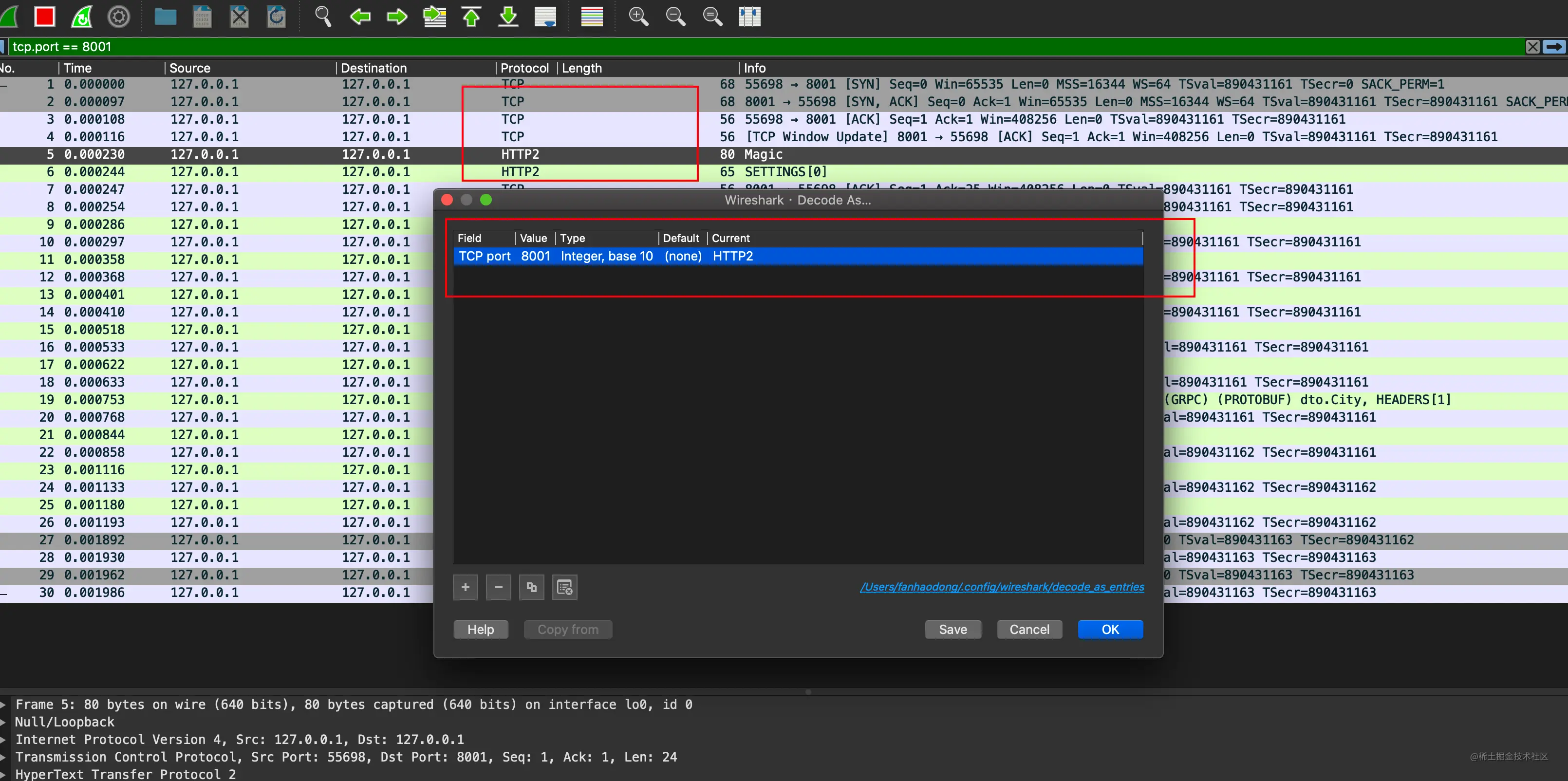Apply the display filter arrow
The height and width of the screenshot is (781, 1568).
[x=1554, y=47]
